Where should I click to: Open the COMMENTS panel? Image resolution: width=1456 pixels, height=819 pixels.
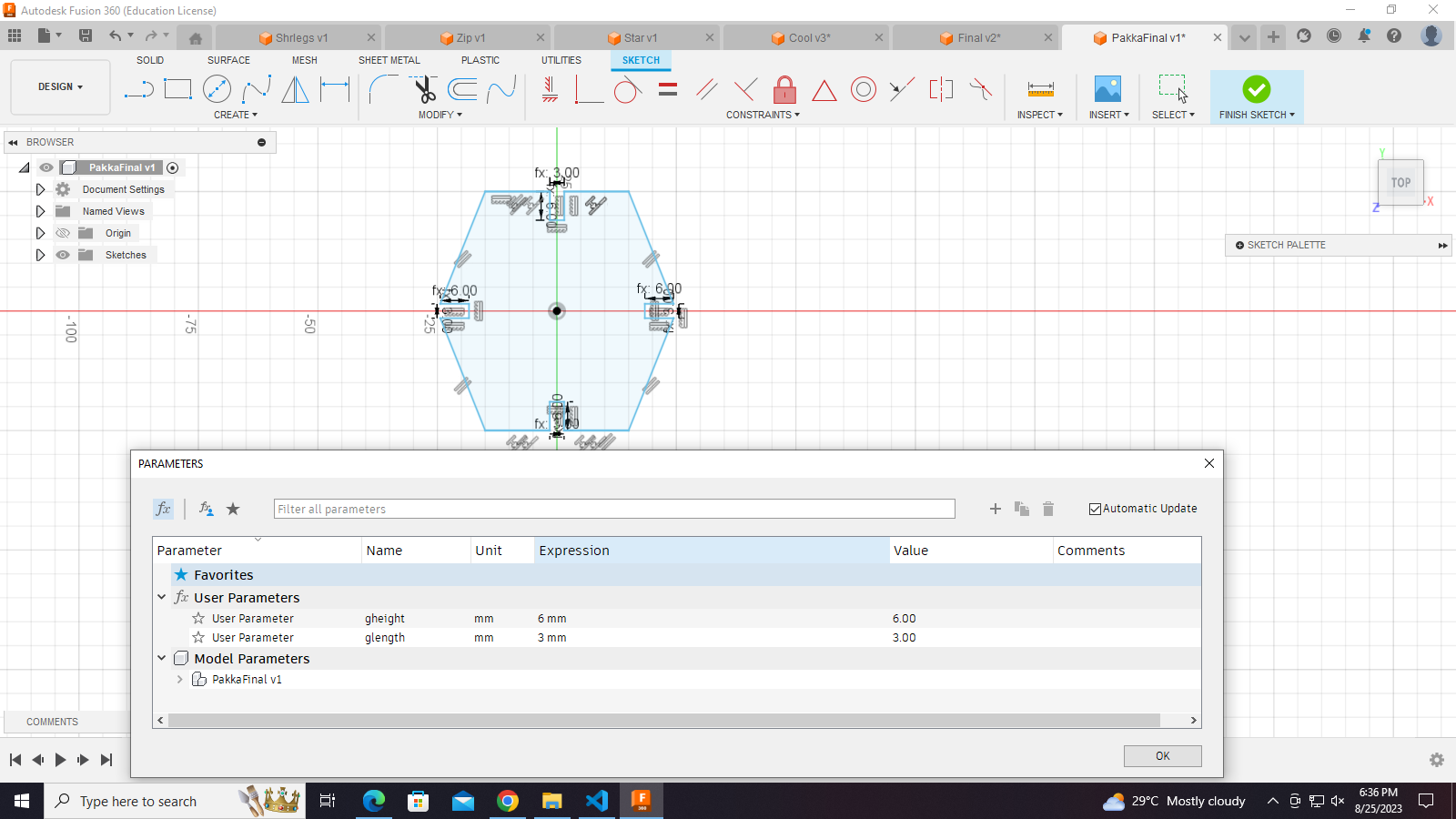[x=52, y=722]
